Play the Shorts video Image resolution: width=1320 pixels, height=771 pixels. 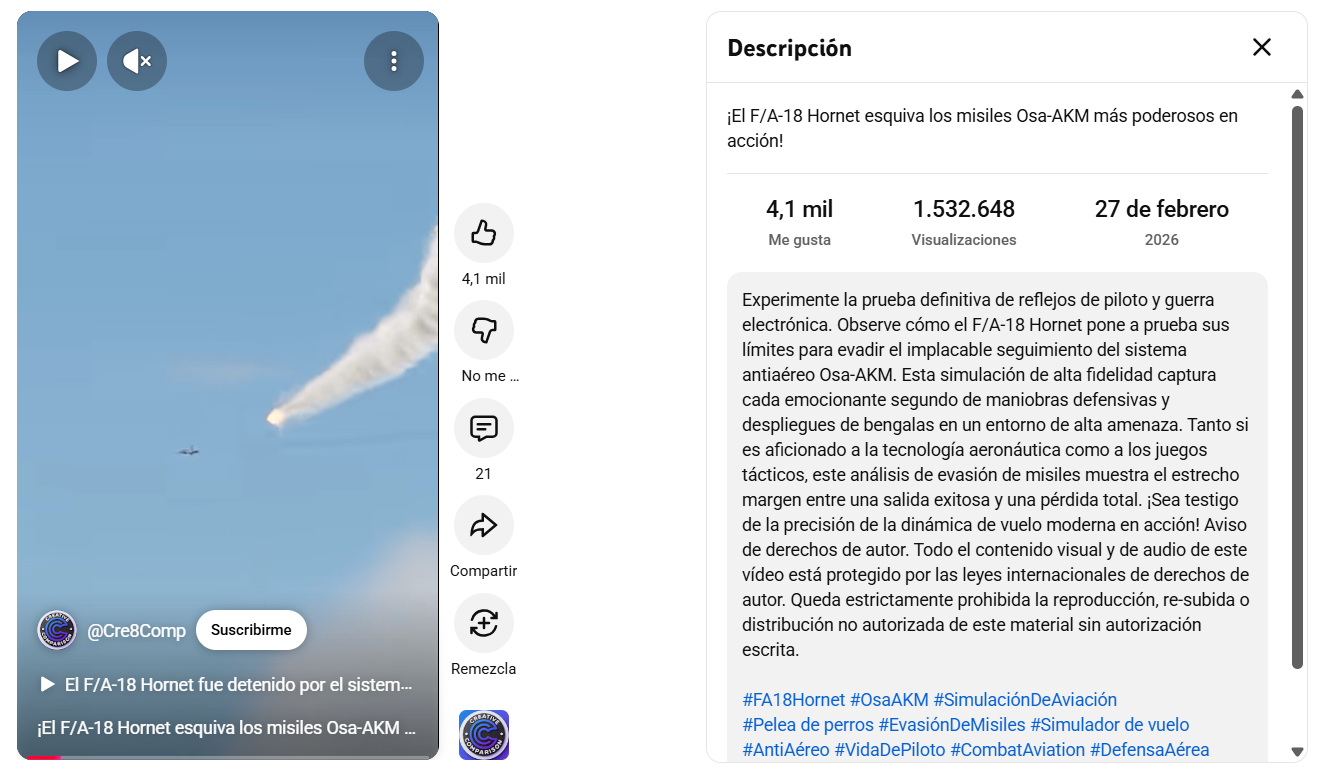[67, 61]
